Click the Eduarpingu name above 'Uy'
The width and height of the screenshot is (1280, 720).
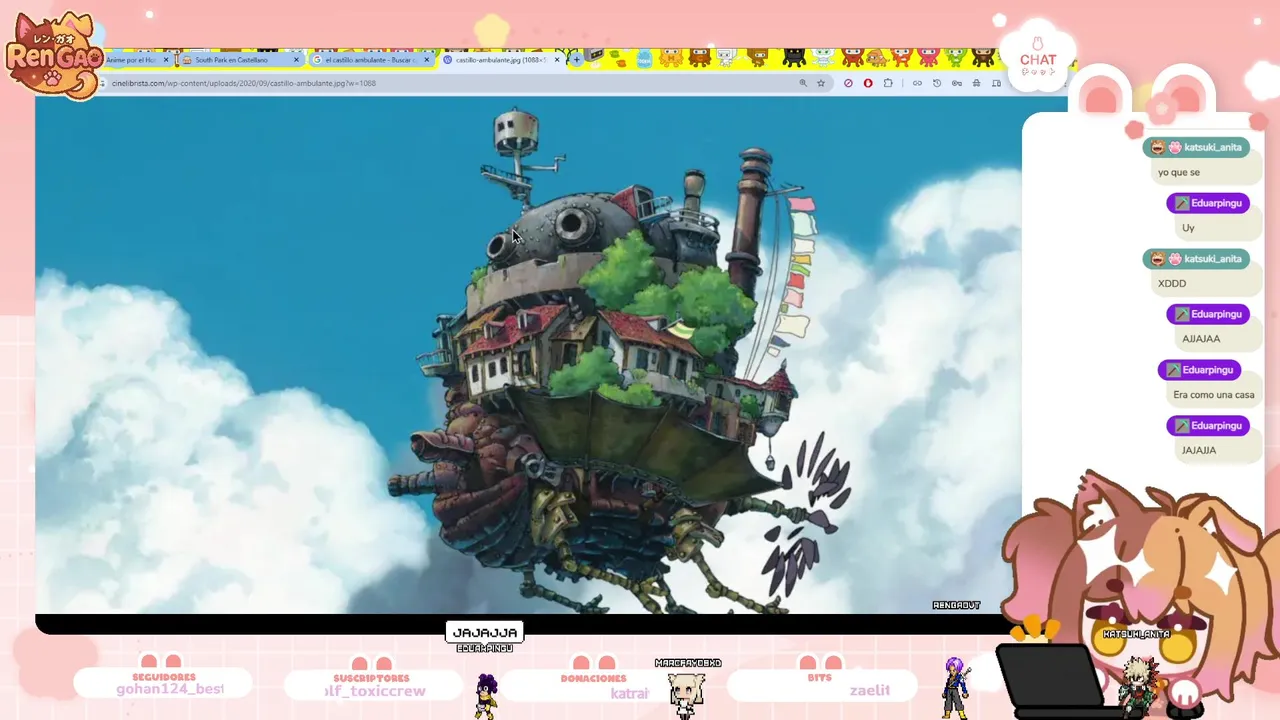coord(1216,203)
